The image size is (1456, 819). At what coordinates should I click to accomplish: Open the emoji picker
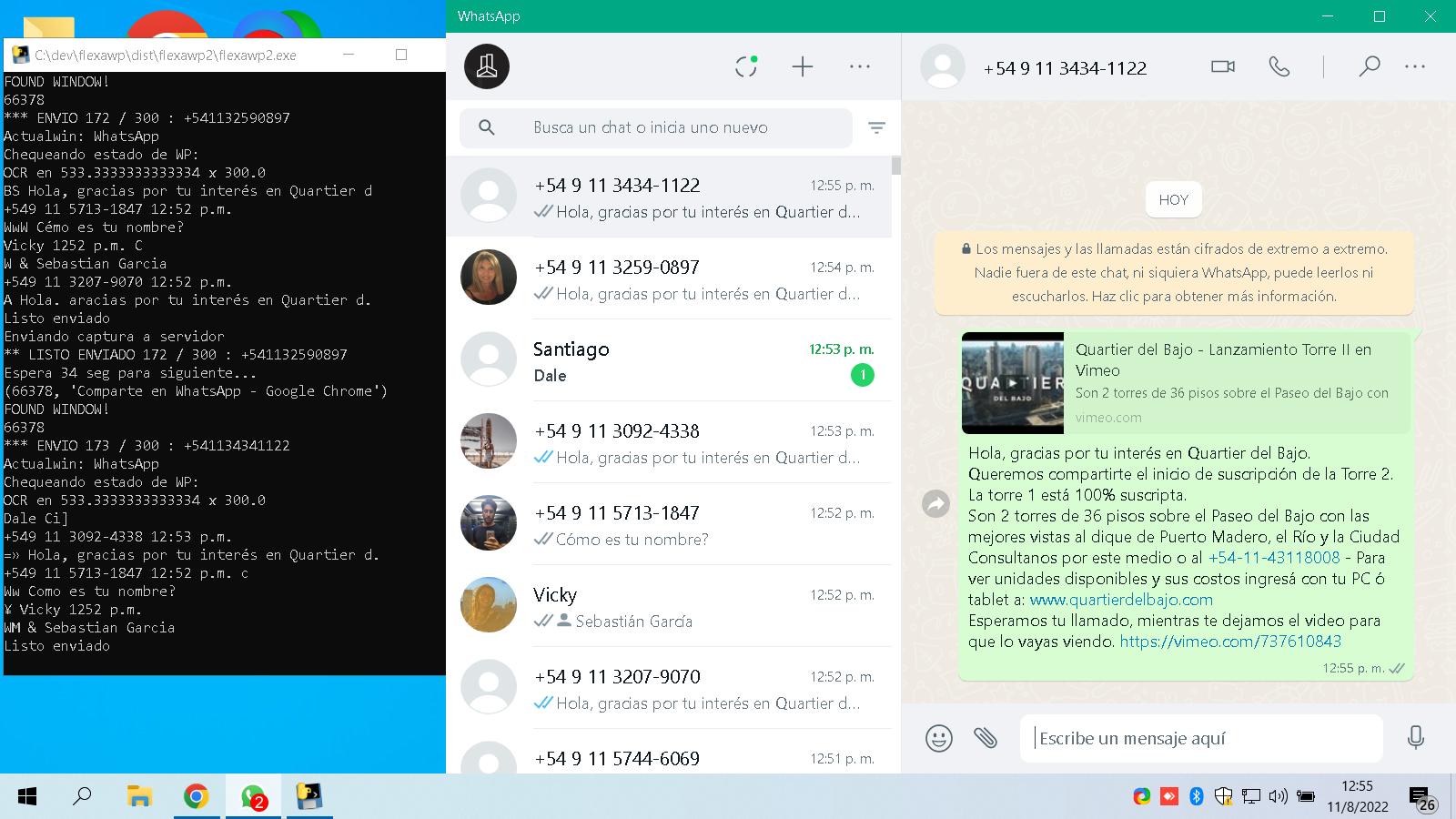click(x=939, y=737)
